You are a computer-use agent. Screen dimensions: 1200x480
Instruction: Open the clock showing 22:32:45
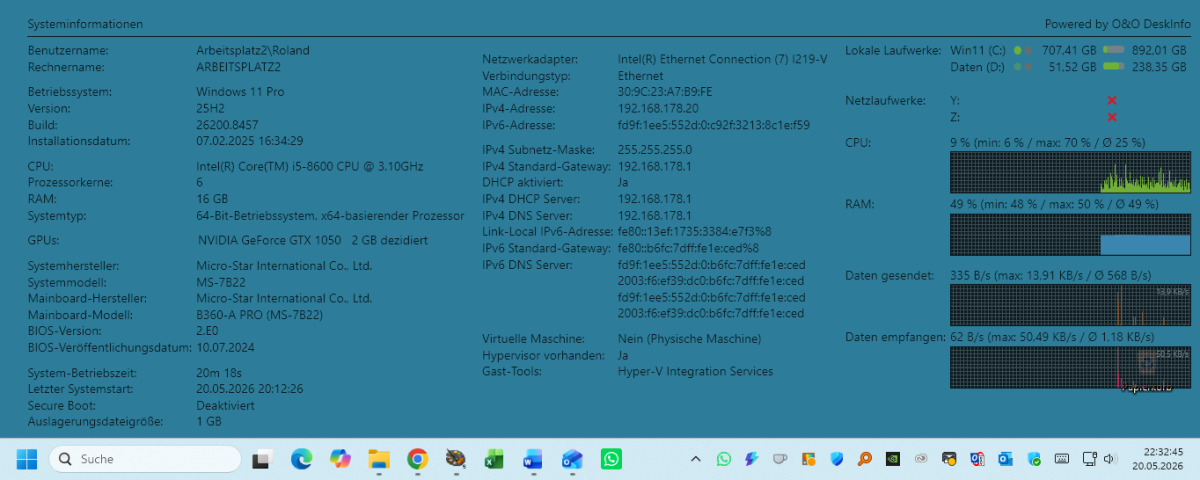(x=1157, y=459)
